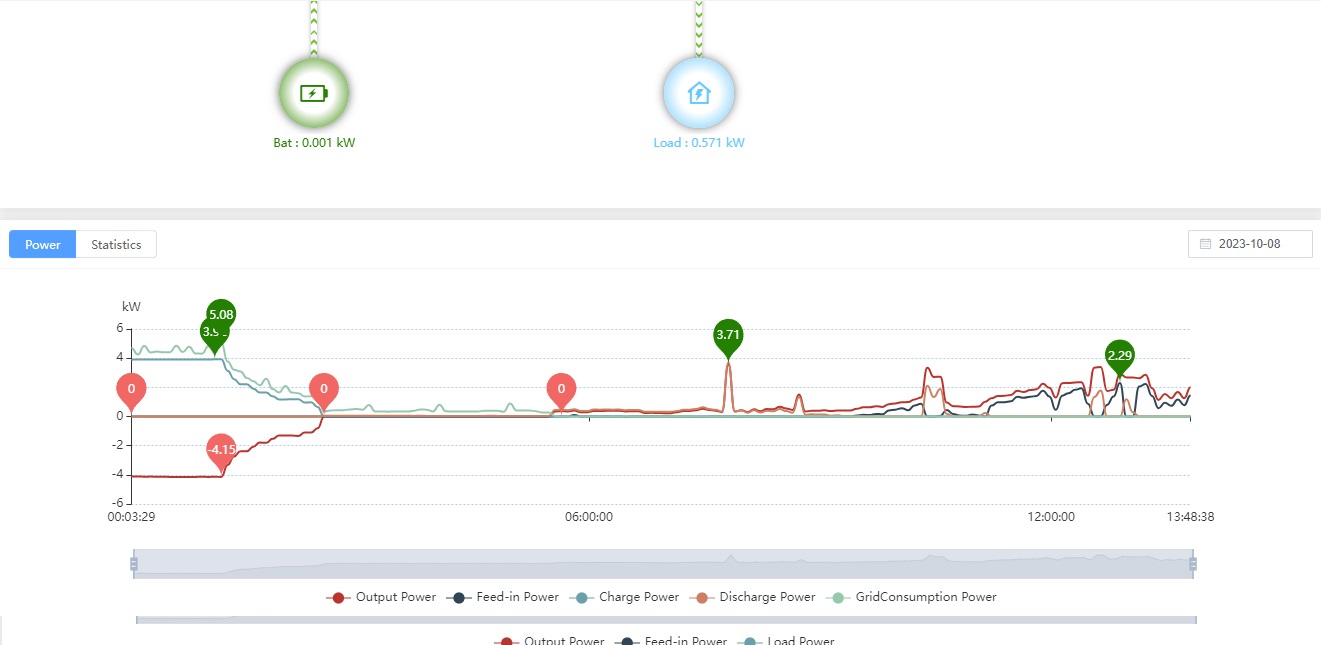Click the Bat : 0.001 kW label
This screenshot has width=1321, height=645.
click(x=314, y=143)
